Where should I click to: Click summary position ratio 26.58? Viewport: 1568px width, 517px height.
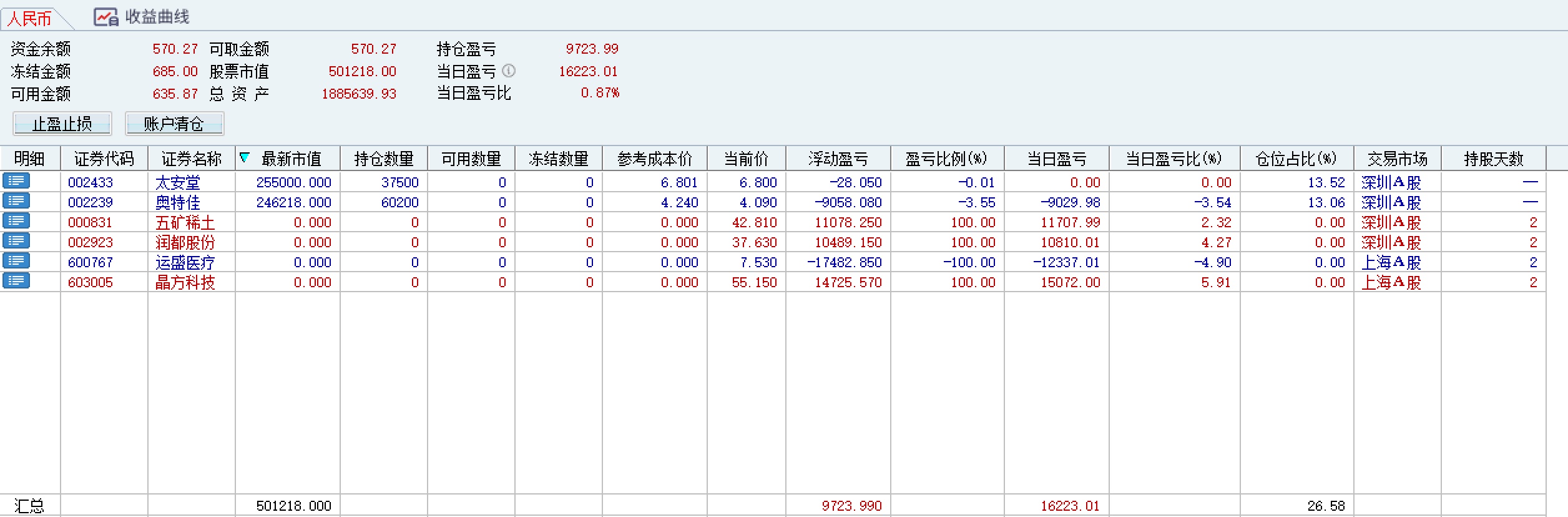pos(1326,506)
